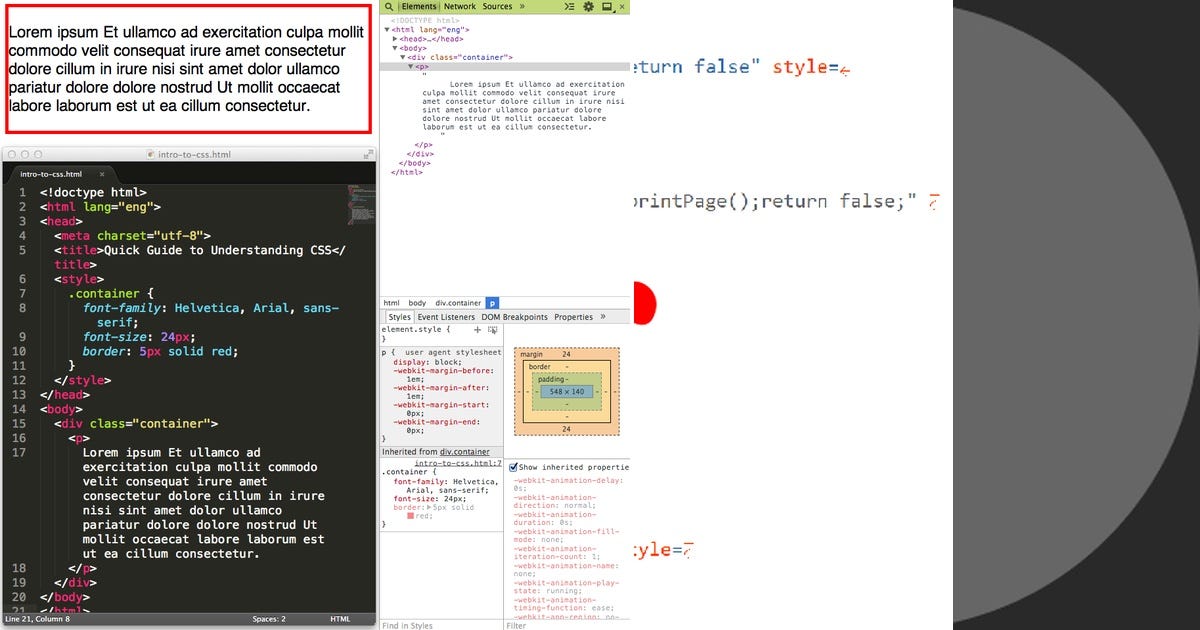
Task: Switch to the Network panel
Action: [459, 6]
